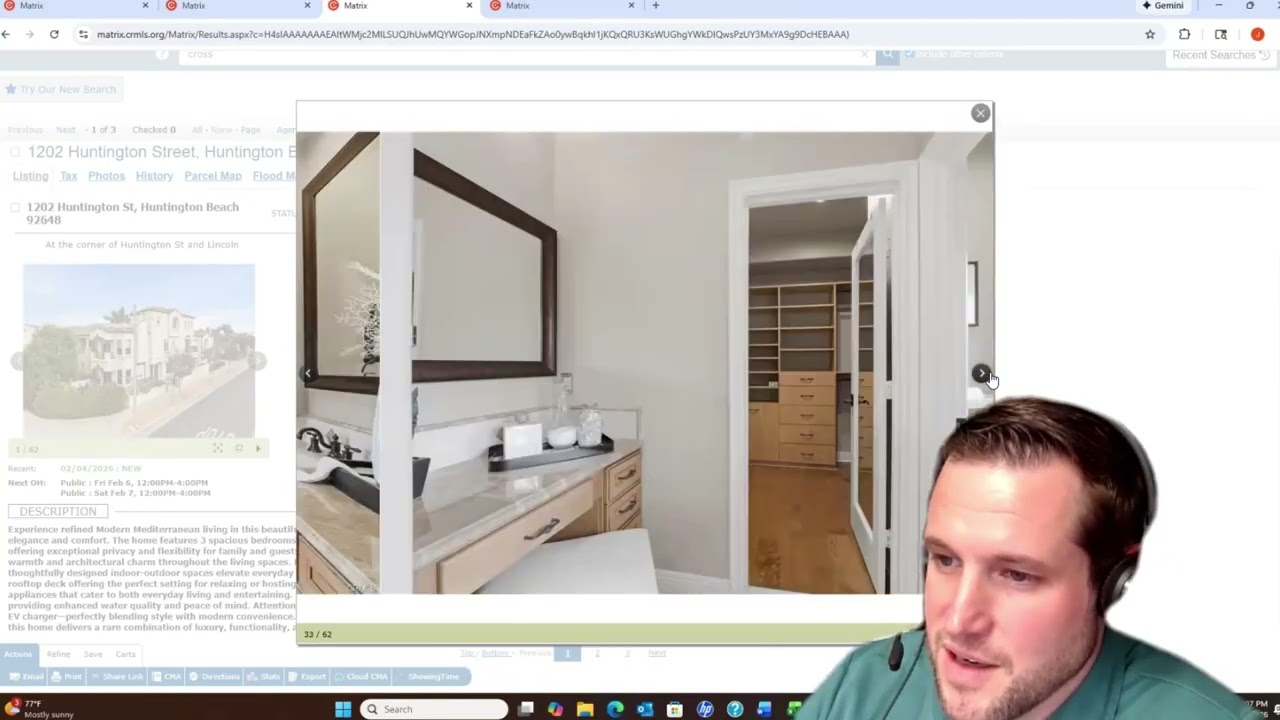Jump to Bottom of page link
This screenshot has height=720, width=1280.
click(495, 653)
